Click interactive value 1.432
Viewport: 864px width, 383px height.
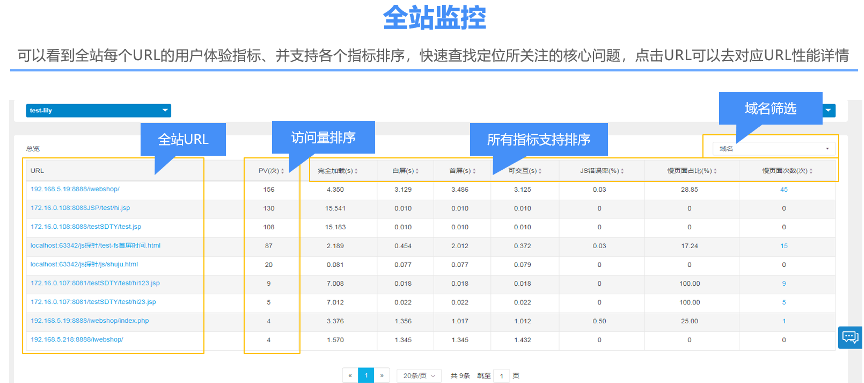pyautogui.click(x=522, y=339)
